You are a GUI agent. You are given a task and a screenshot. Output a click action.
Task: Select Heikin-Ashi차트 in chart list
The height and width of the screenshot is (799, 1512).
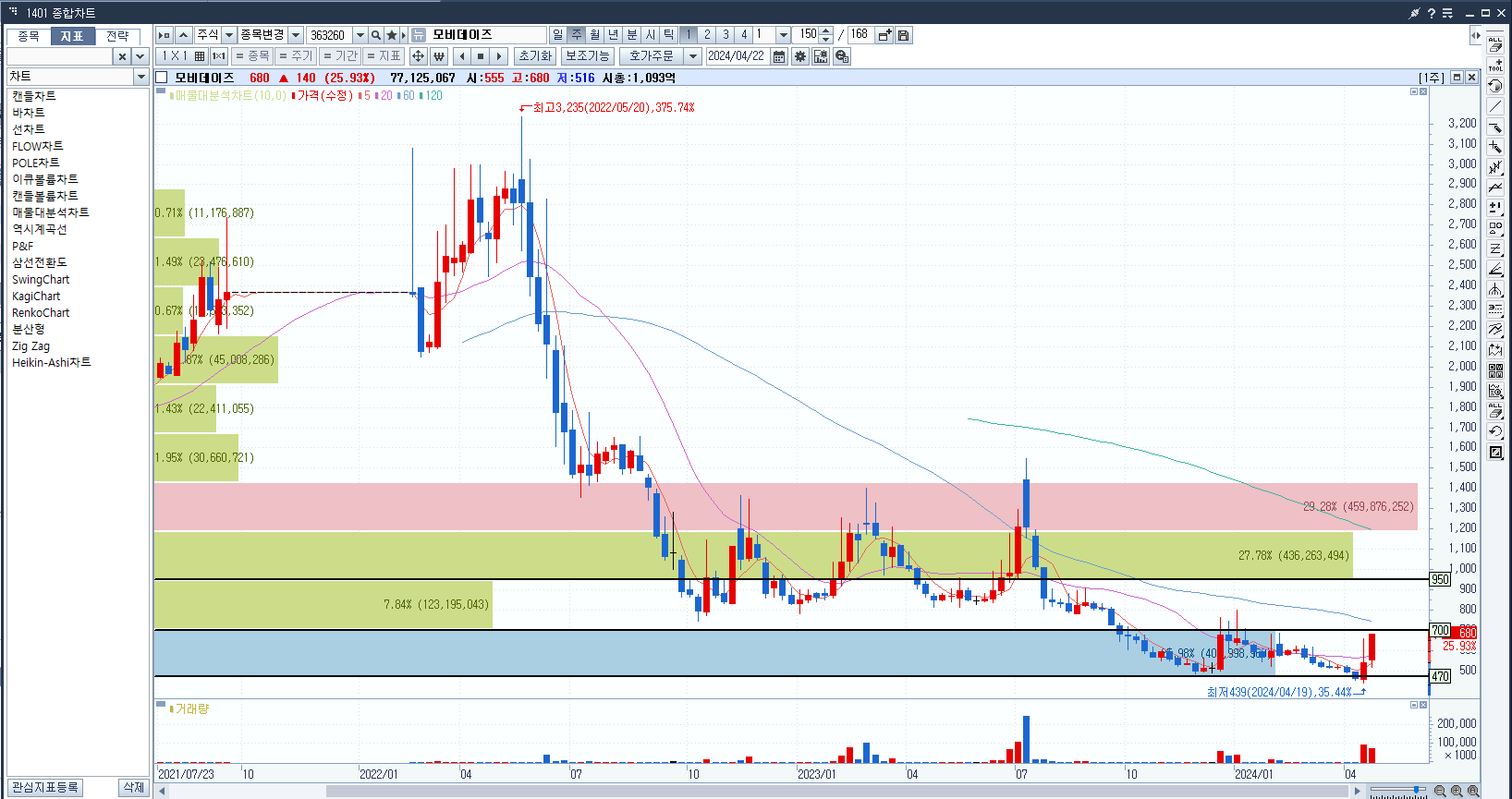tap(52, 362)
